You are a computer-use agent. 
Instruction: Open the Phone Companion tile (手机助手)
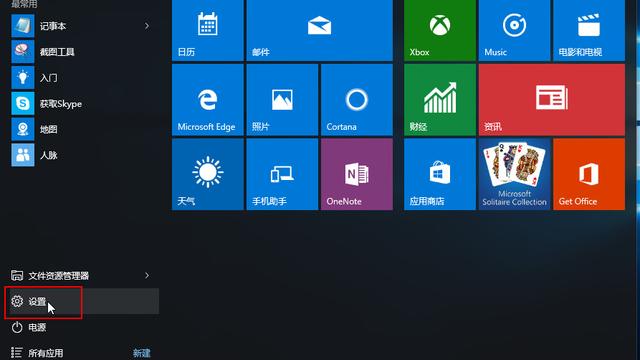tap(282, 174)
